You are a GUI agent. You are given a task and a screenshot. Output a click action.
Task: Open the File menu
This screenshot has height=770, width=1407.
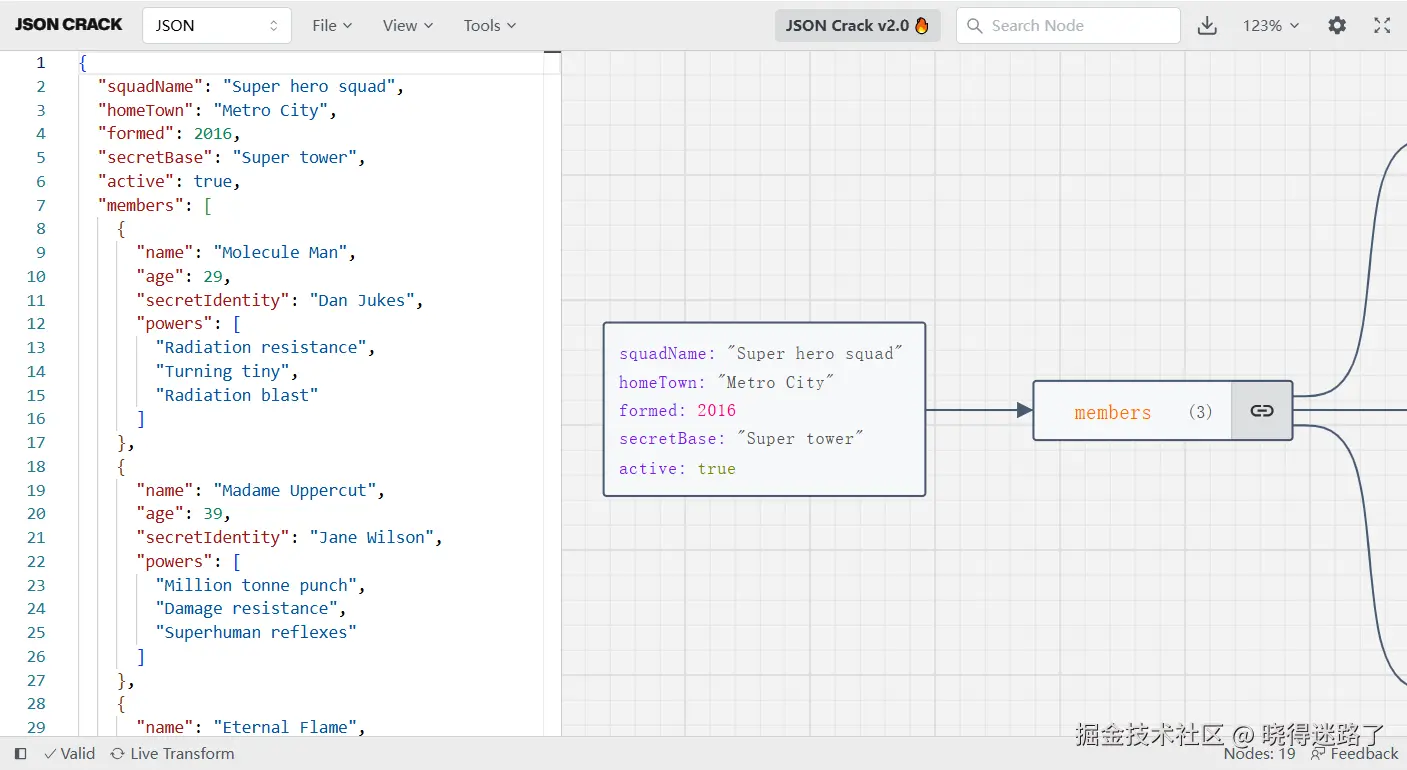[331, 26]
